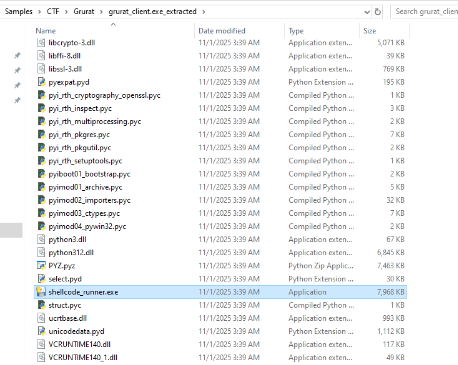Click the pyi_rth_pkgutil.pyc file icon
The image size is (458, 365).
[41, 148]
